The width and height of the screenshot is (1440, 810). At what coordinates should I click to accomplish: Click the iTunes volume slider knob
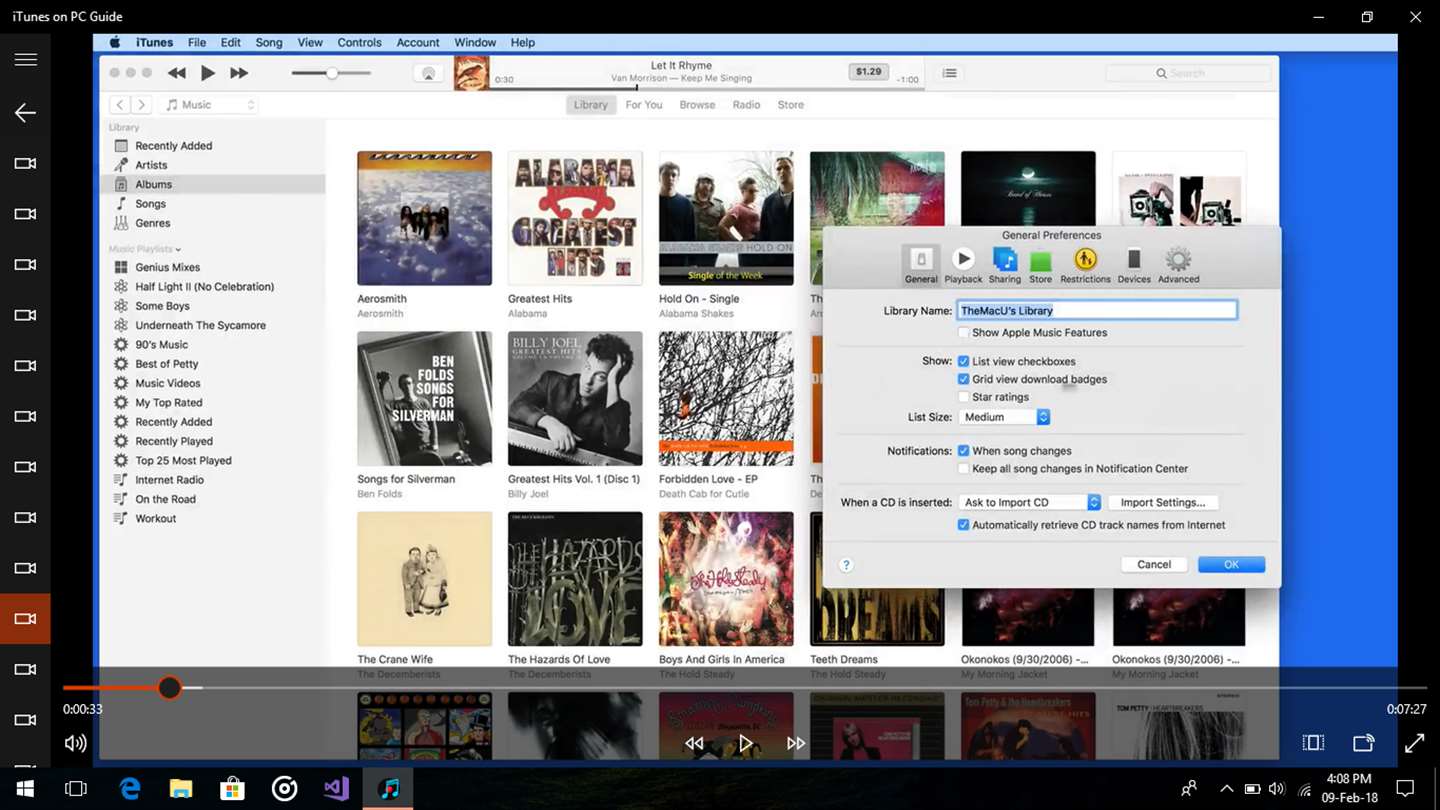[331, 73]
